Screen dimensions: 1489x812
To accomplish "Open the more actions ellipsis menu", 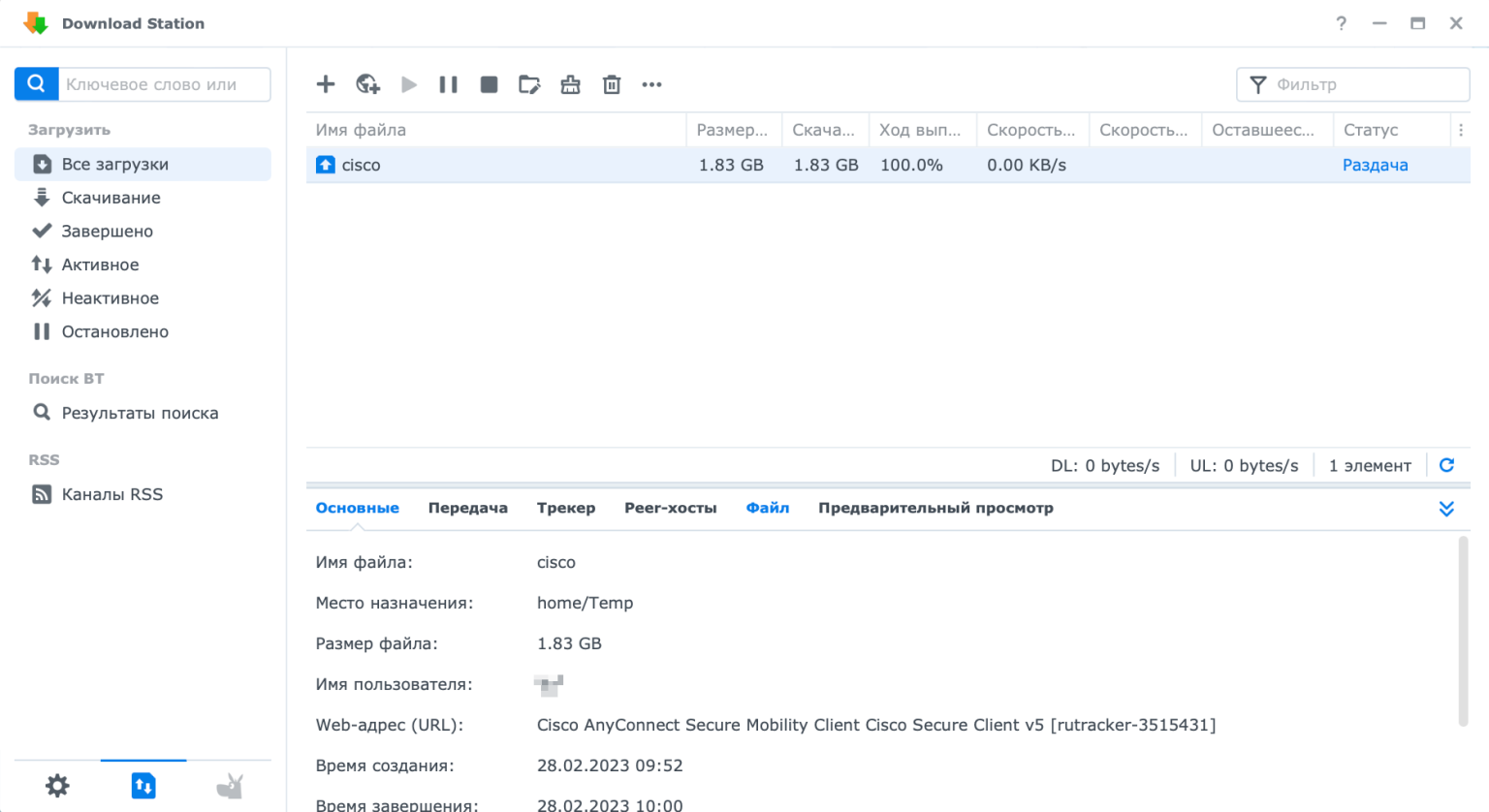I will point(651,84).
